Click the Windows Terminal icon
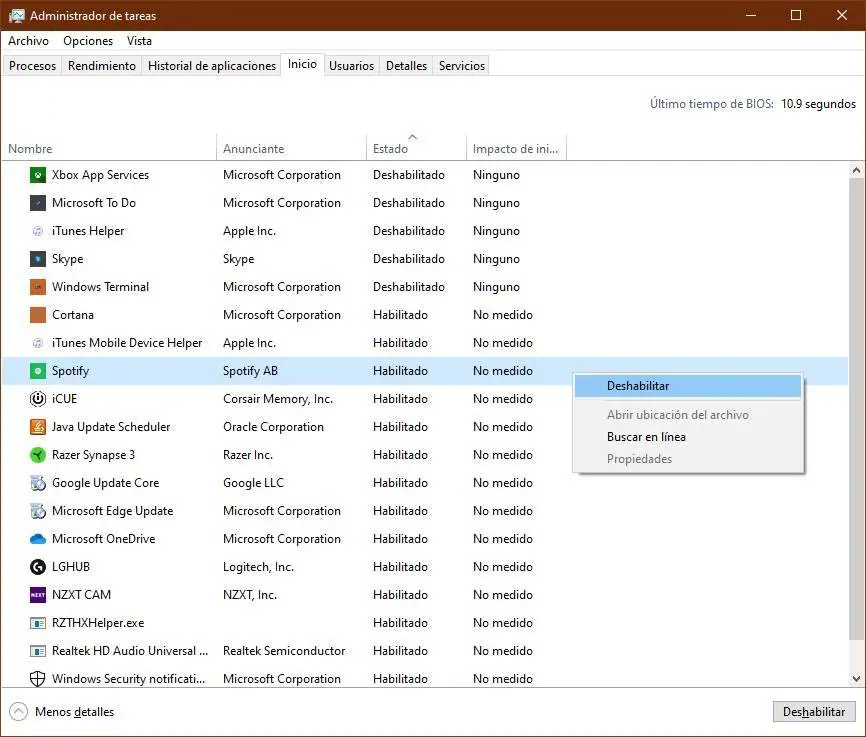The width and height of the screenshot is (866, 737). pos(38,287)
